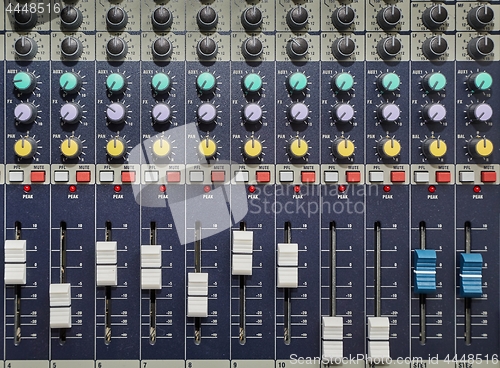The width and height of the screenshot is (500, 368).
Task: Click the ST2 channel FX knob
Action: point(482,113)
